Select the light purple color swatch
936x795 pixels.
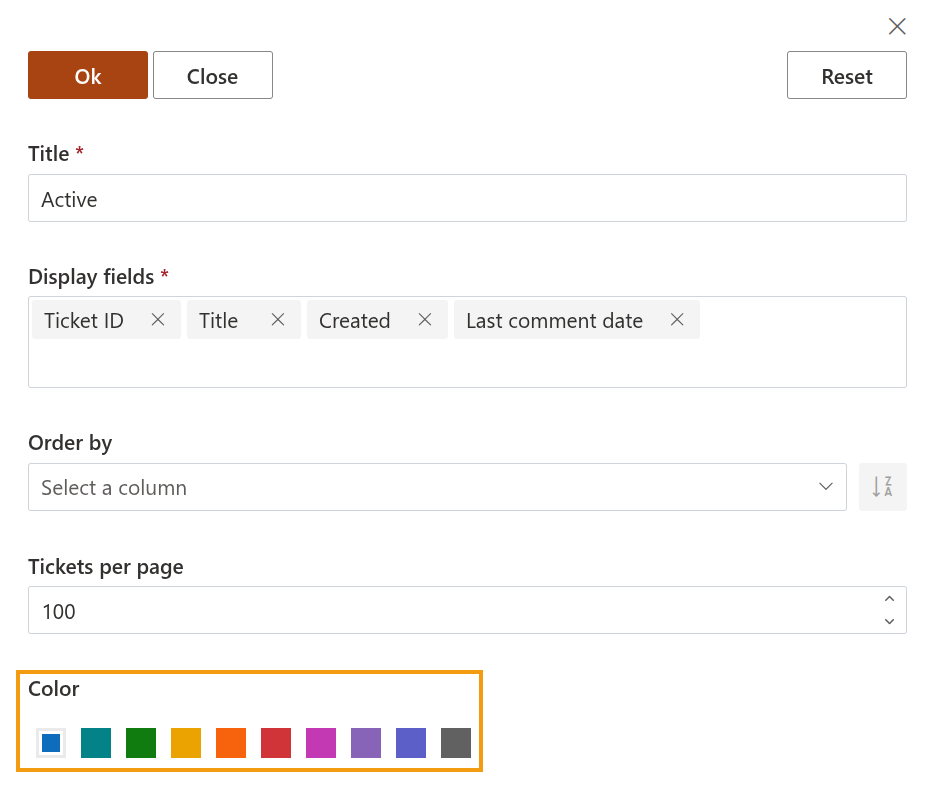pos(366,742)
